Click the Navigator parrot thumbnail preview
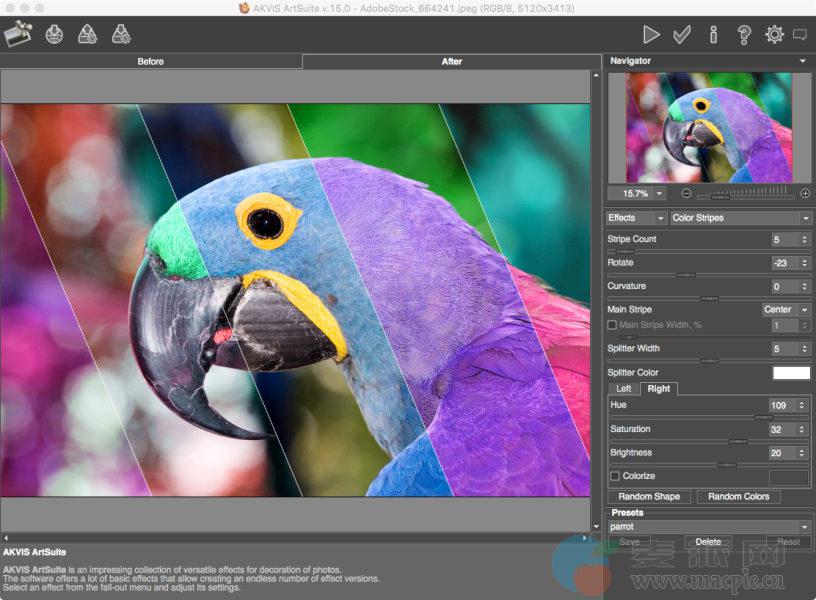The height and width of the screenshot is (600, 816). (x=709, y=127)
